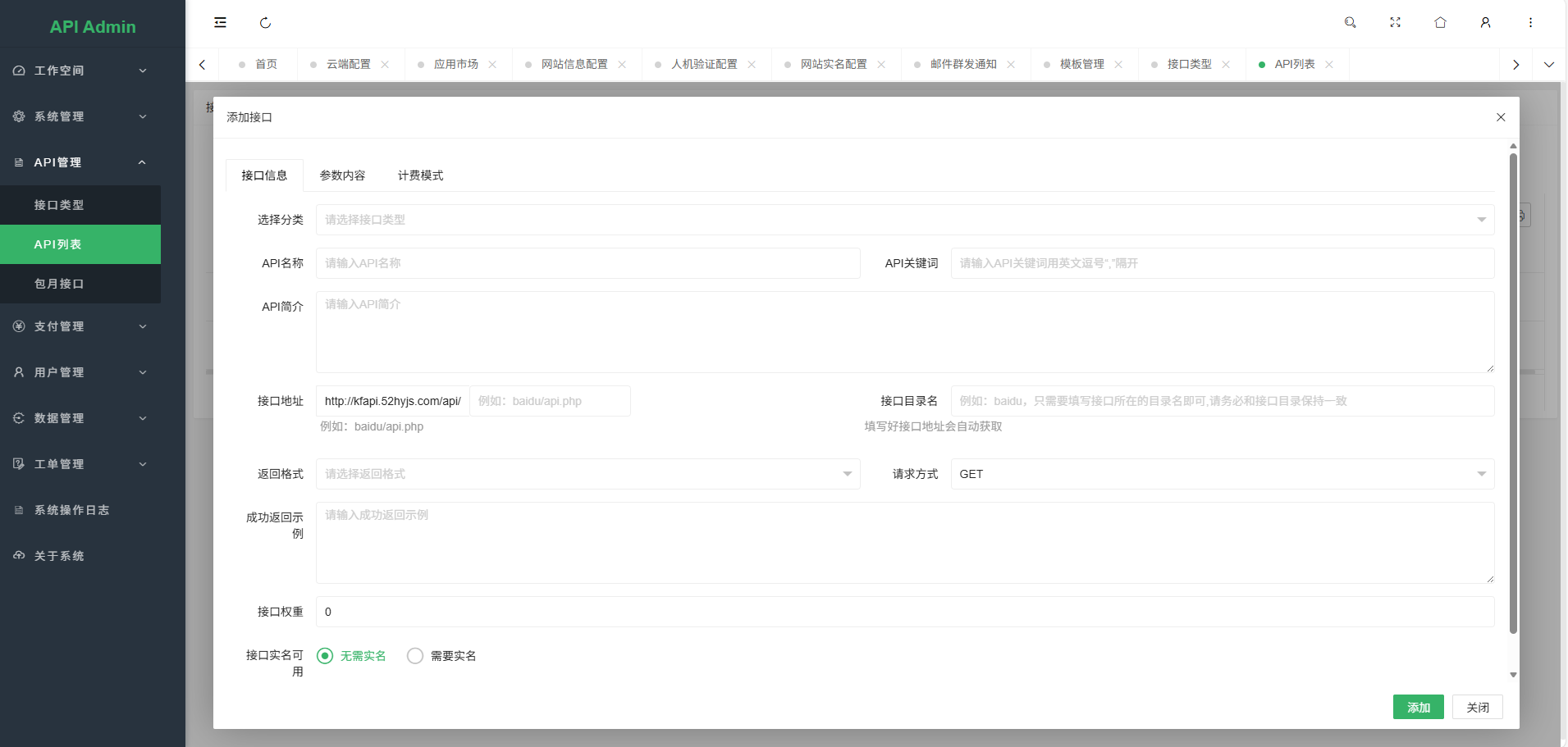Screen dimensions: 1568x747
Task: Open the 选择分类 interface type dropdown
Action: click(903, 219)
